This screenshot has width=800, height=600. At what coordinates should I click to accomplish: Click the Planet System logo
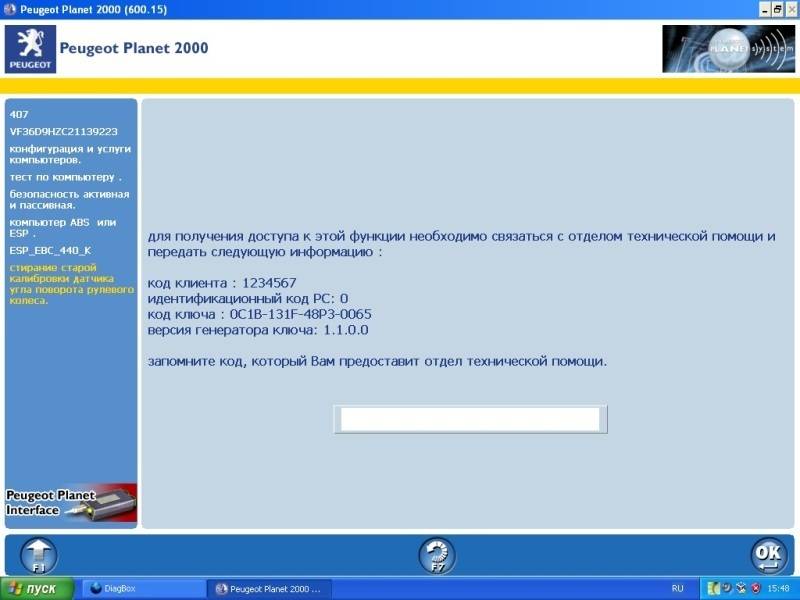[728, 49]
